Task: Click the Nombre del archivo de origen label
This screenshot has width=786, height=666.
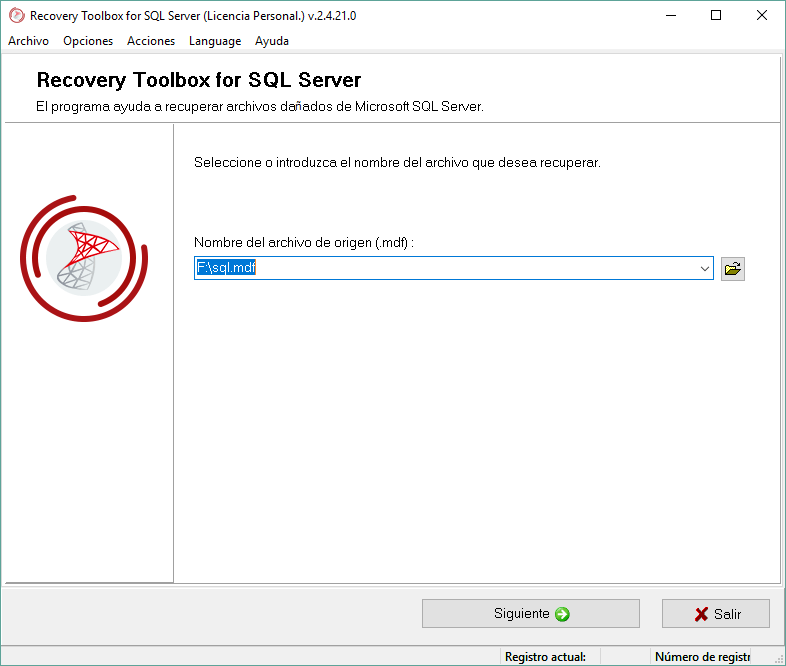Action: (304, 243)
